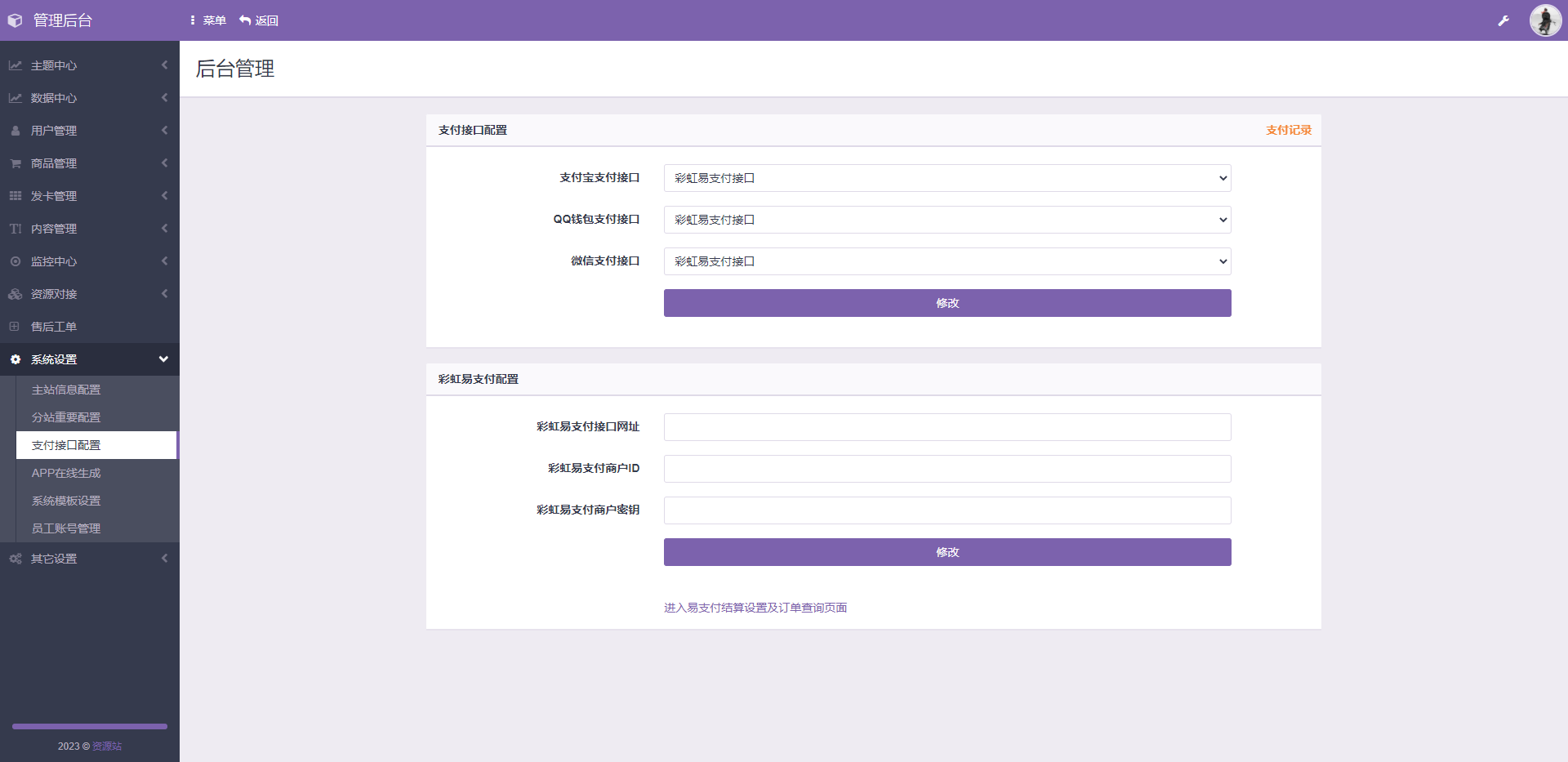Click the purple progress bar in sidebar footer

click(x=90, y=726)
